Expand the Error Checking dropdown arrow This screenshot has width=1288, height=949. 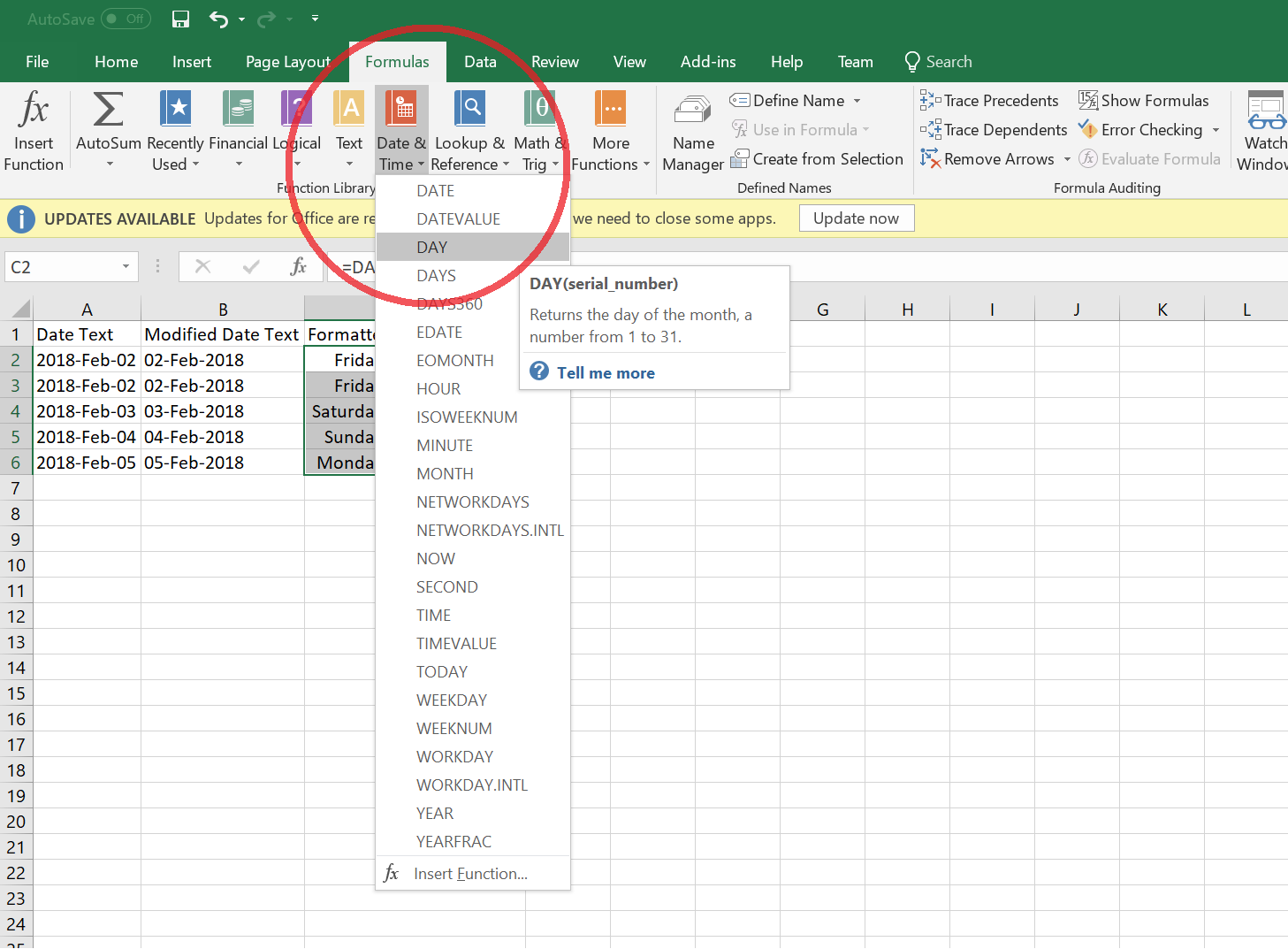(x=1216, y=129)
